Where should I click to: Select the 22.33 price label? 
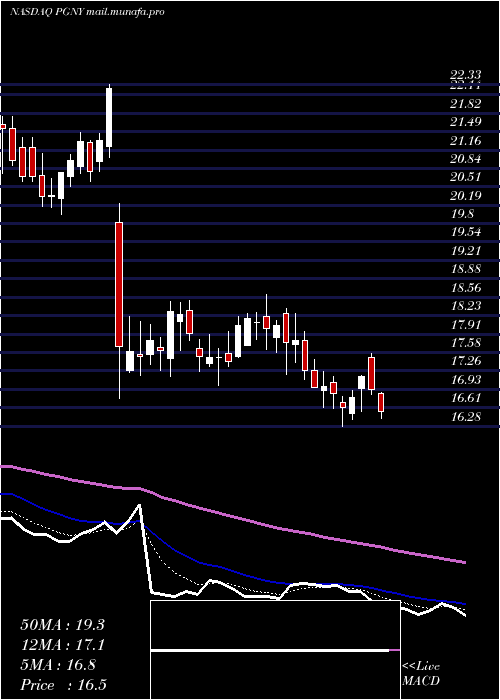point(466,76)
